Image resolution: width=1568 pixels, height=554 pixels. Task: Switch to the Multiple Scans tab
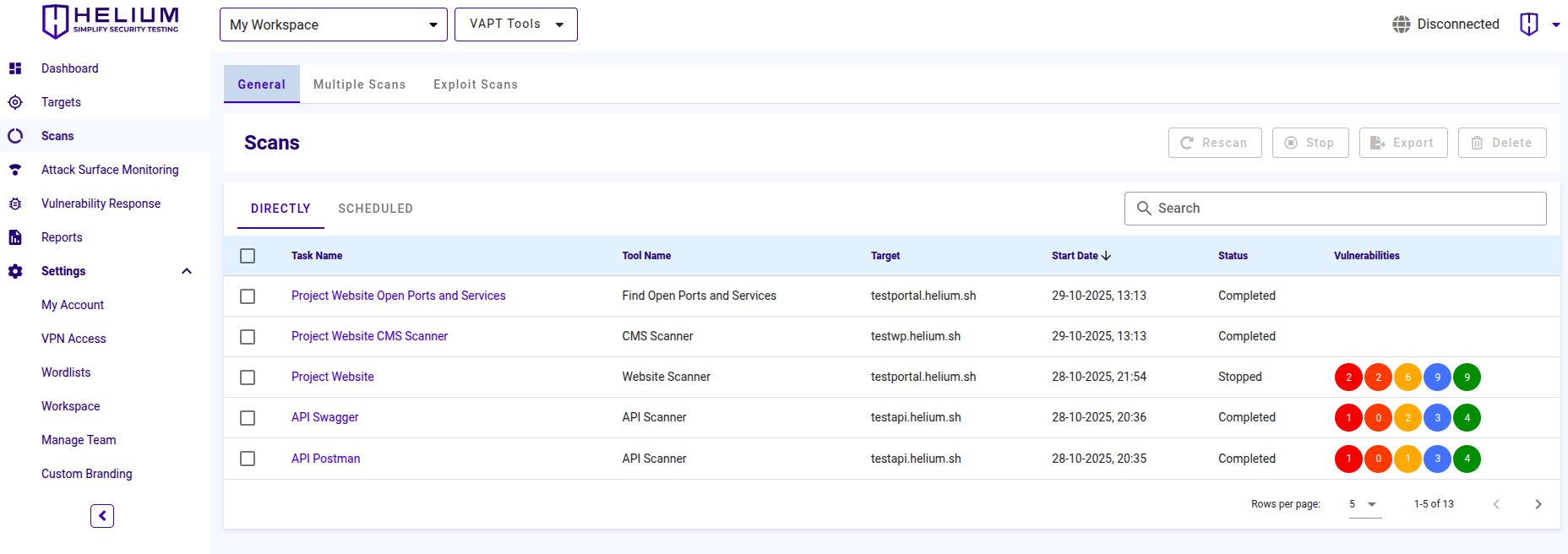pos(359,84)
